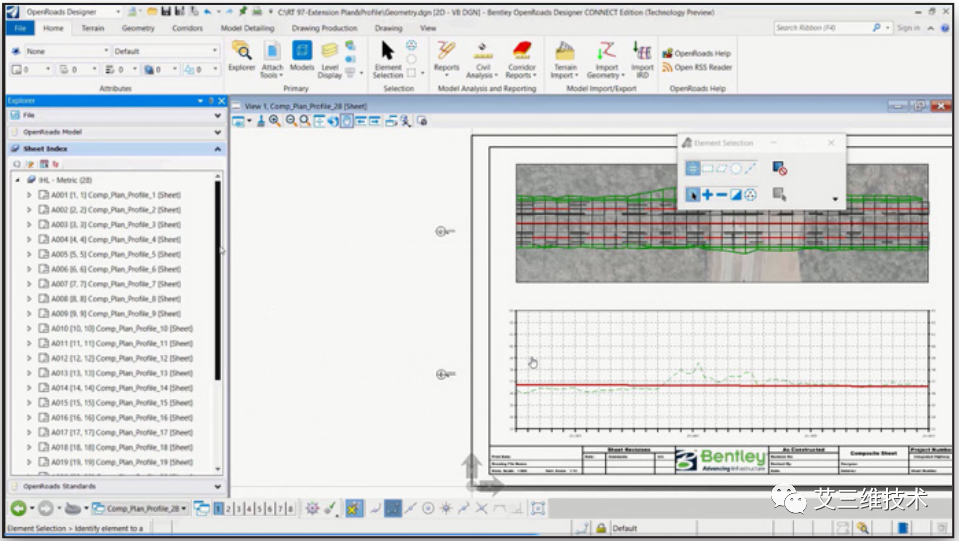
Task: Open the Drawing Production tab
Action: (x=324, y=29)
